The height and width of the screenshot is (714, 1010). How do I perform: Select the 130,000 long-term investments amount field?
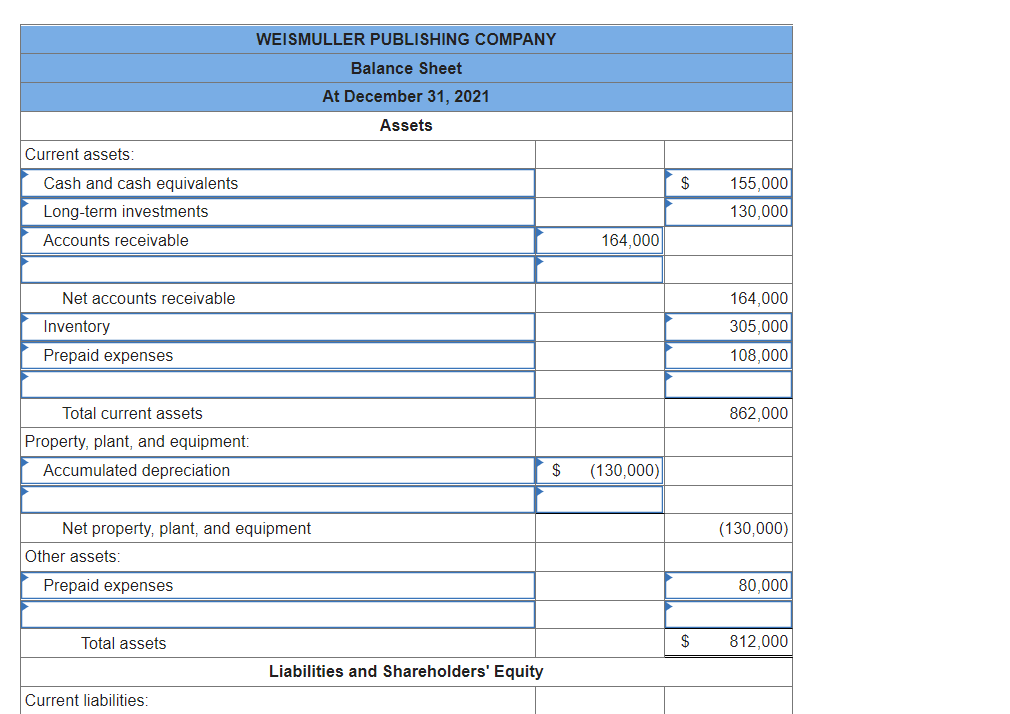(727, 211)
